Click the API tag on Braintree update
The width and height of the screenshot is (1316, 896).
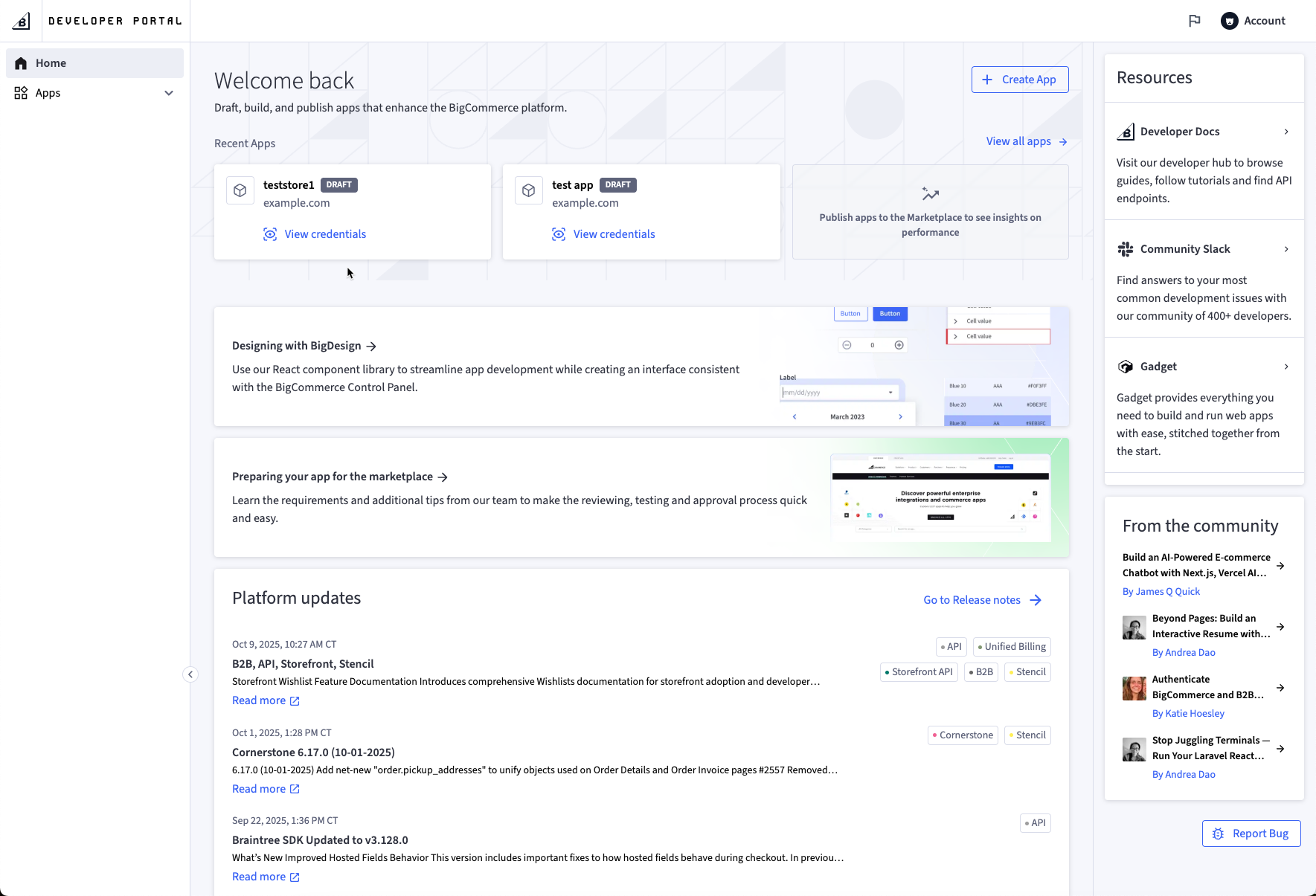[x=1035, y=823]
